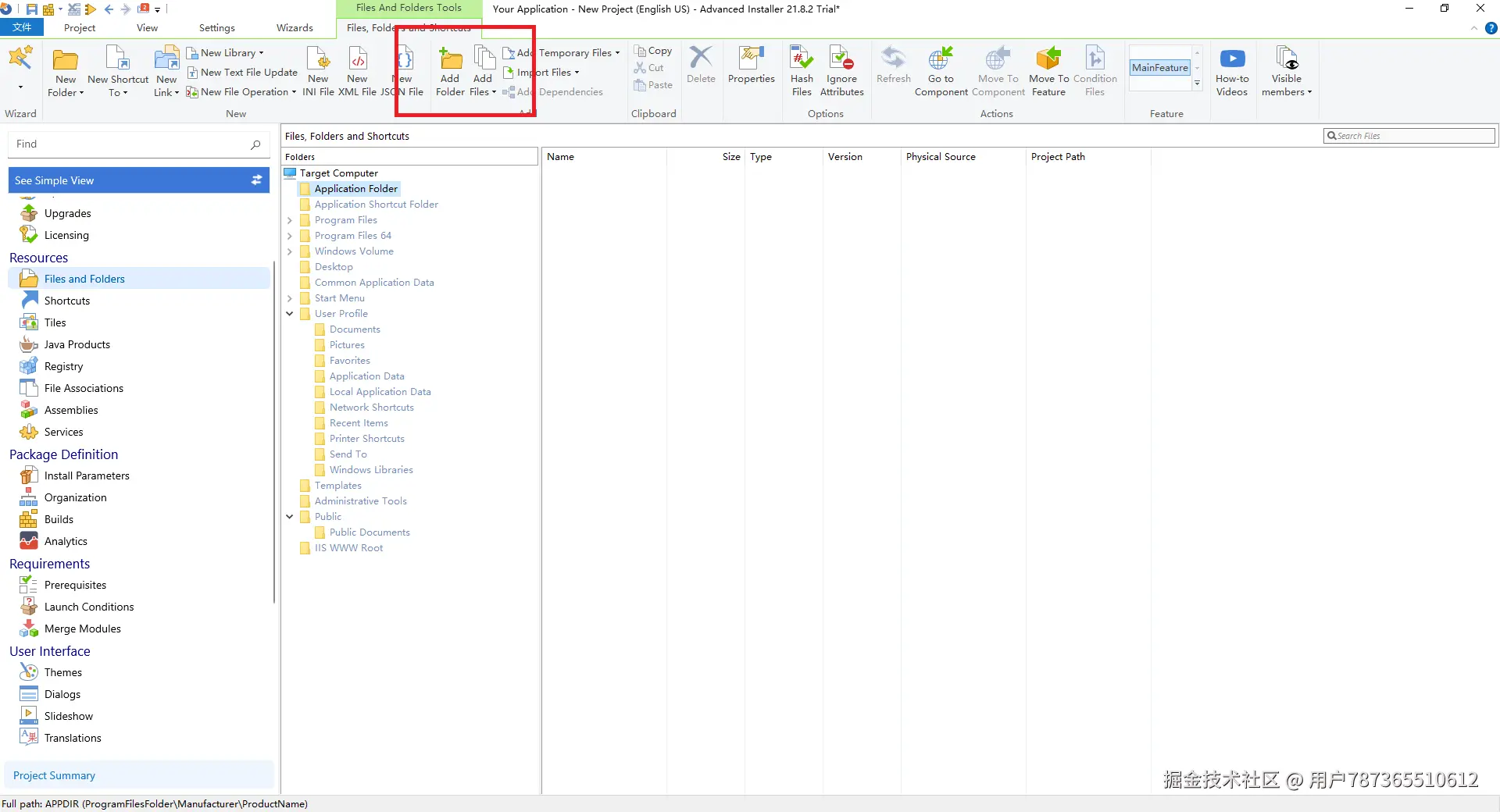Click the Delete icon in ribbon
1500x812 pixels.
point(701,64)
